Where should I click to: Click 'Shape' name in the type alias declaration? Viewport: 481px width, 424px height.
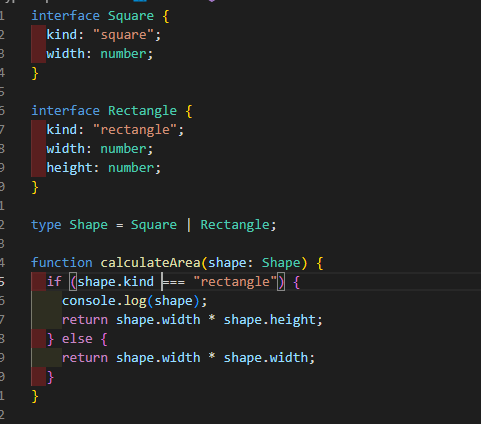coord(89,225)
